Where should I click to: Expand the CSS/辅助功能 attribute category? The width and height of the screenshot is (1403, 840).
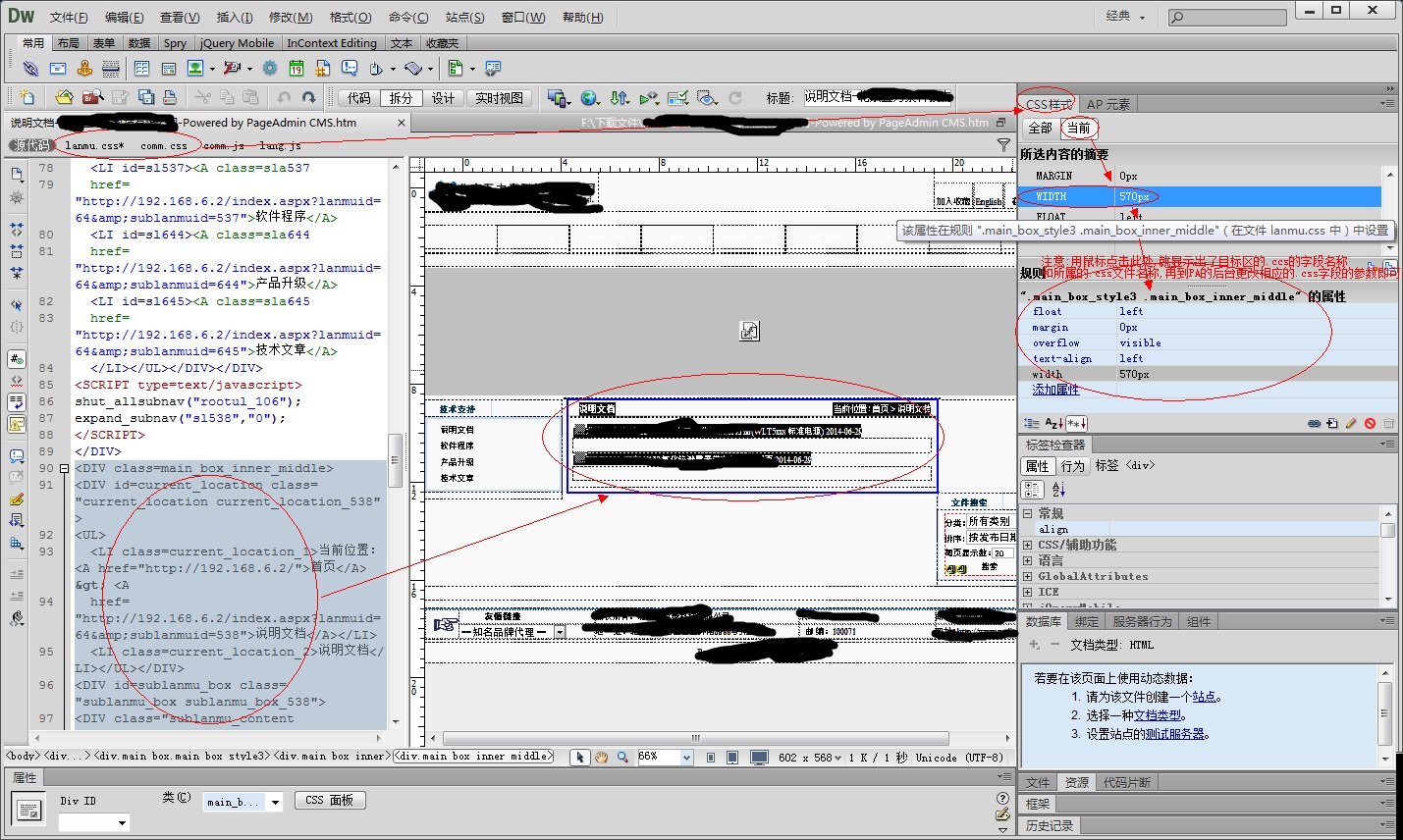[x=1028, y=545]
